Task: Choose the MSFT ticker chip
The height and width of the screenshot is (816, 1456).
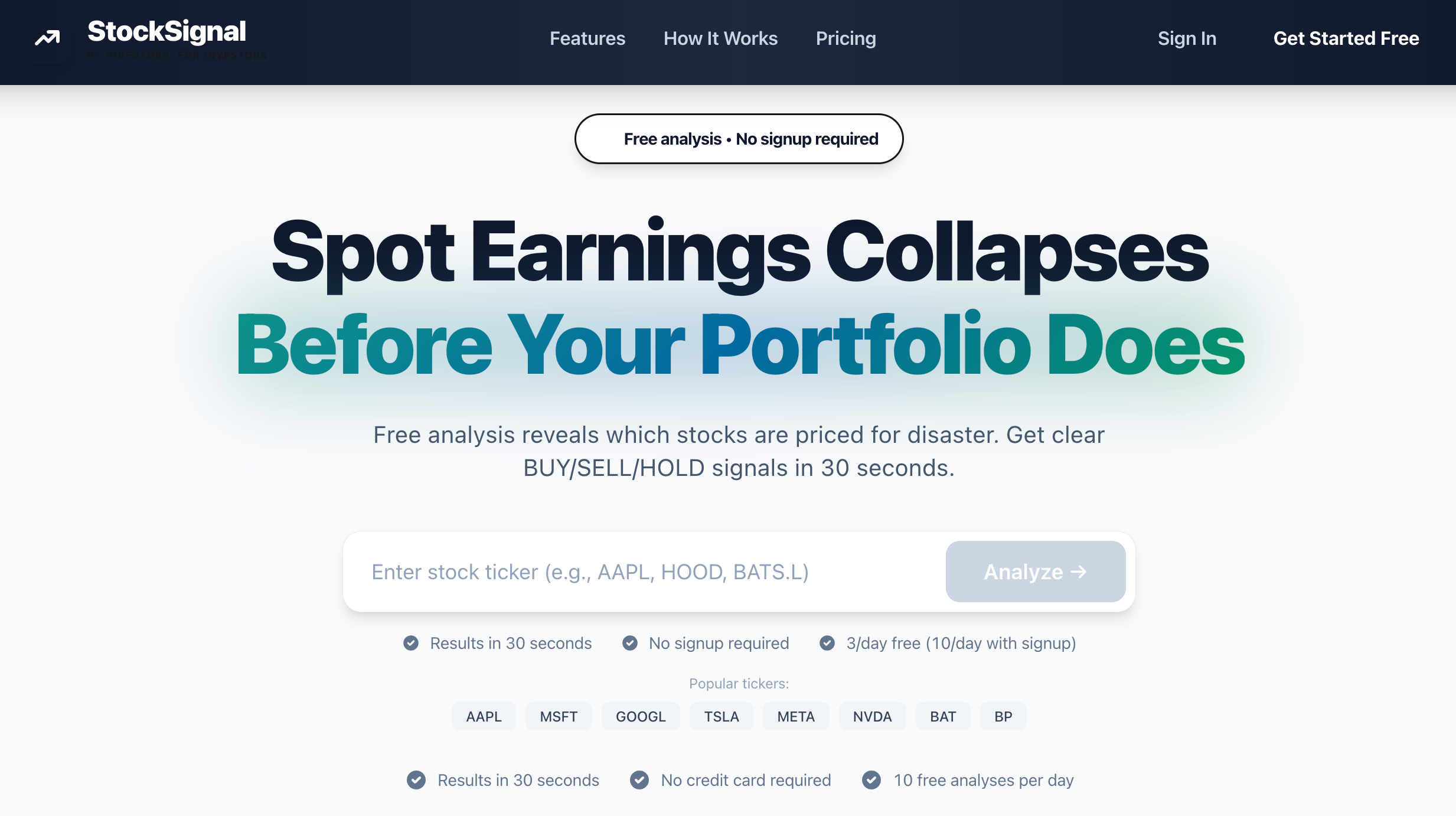Action: (559, 716)
